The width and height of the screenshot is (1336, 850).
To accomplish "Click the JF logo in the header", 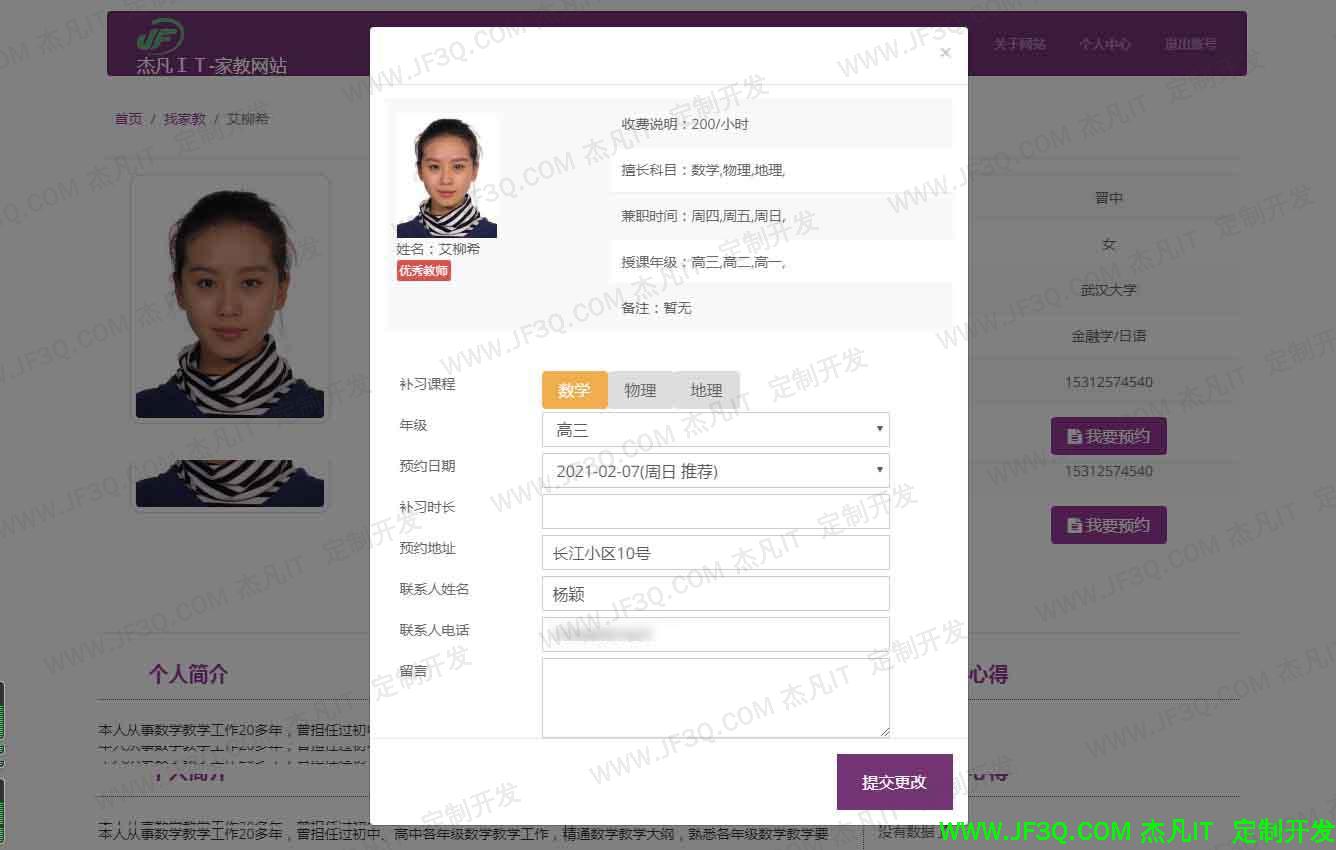I will 160,38.
